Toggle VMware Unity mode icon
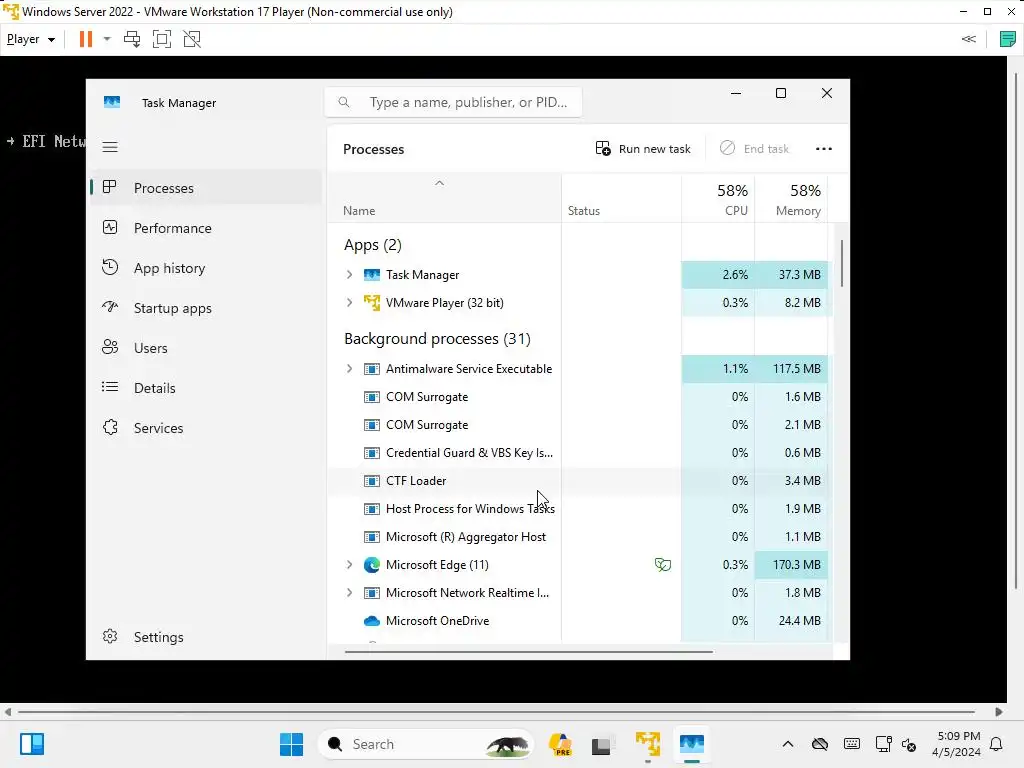1024x768 pixels. pos(192,39)
